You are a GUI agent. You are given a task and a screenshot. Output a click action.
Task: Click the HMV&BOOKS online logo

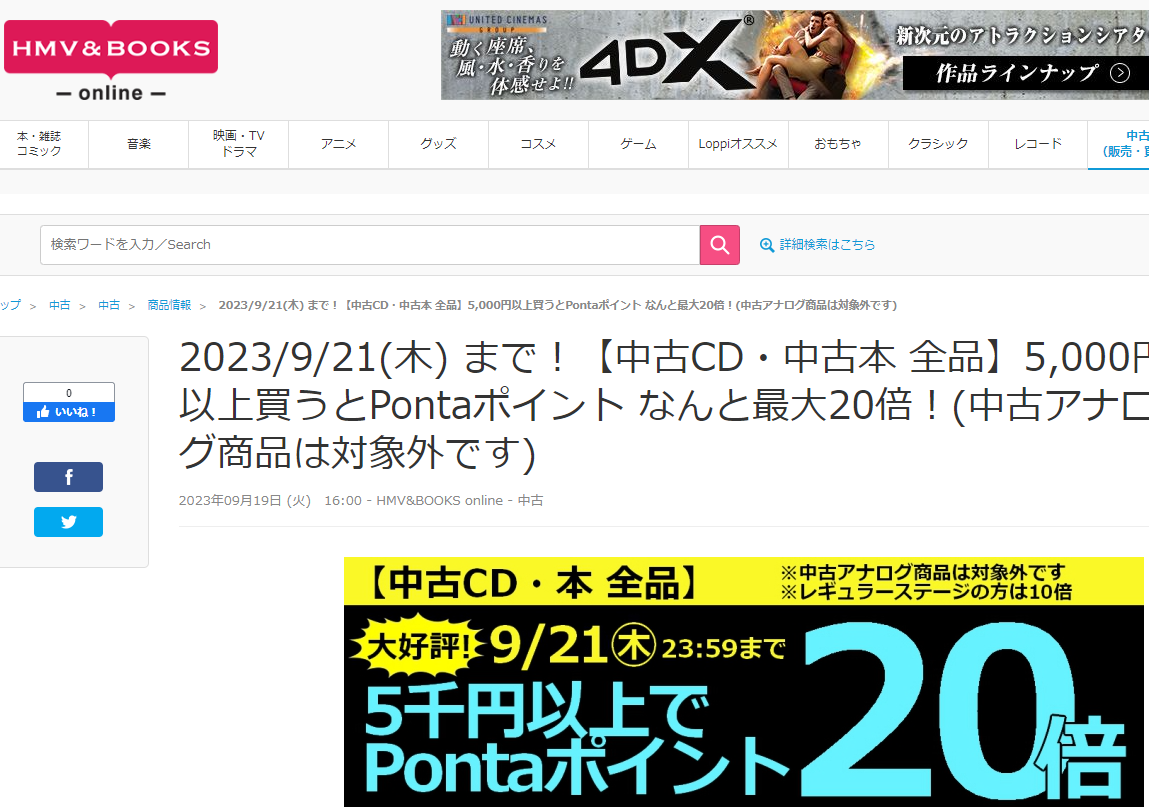(x=111, y=61)
